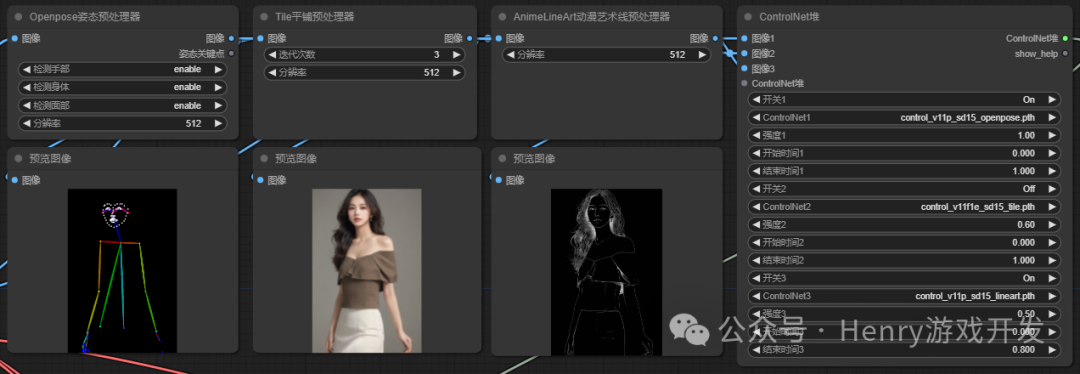
Task: Click the ControlNet堆 node title text
Action: 789,17
